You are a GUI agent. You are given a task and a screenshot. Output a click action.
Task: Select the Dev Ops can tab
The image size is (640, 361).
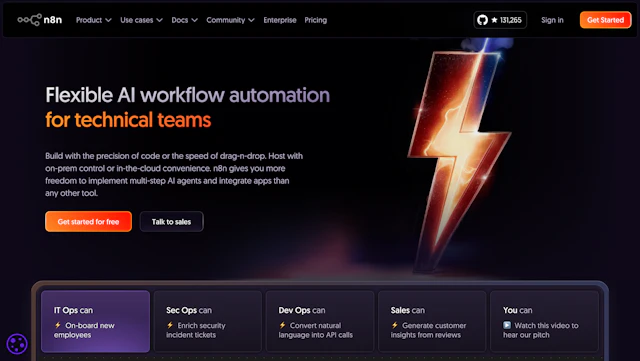click(x=320, y=321)
